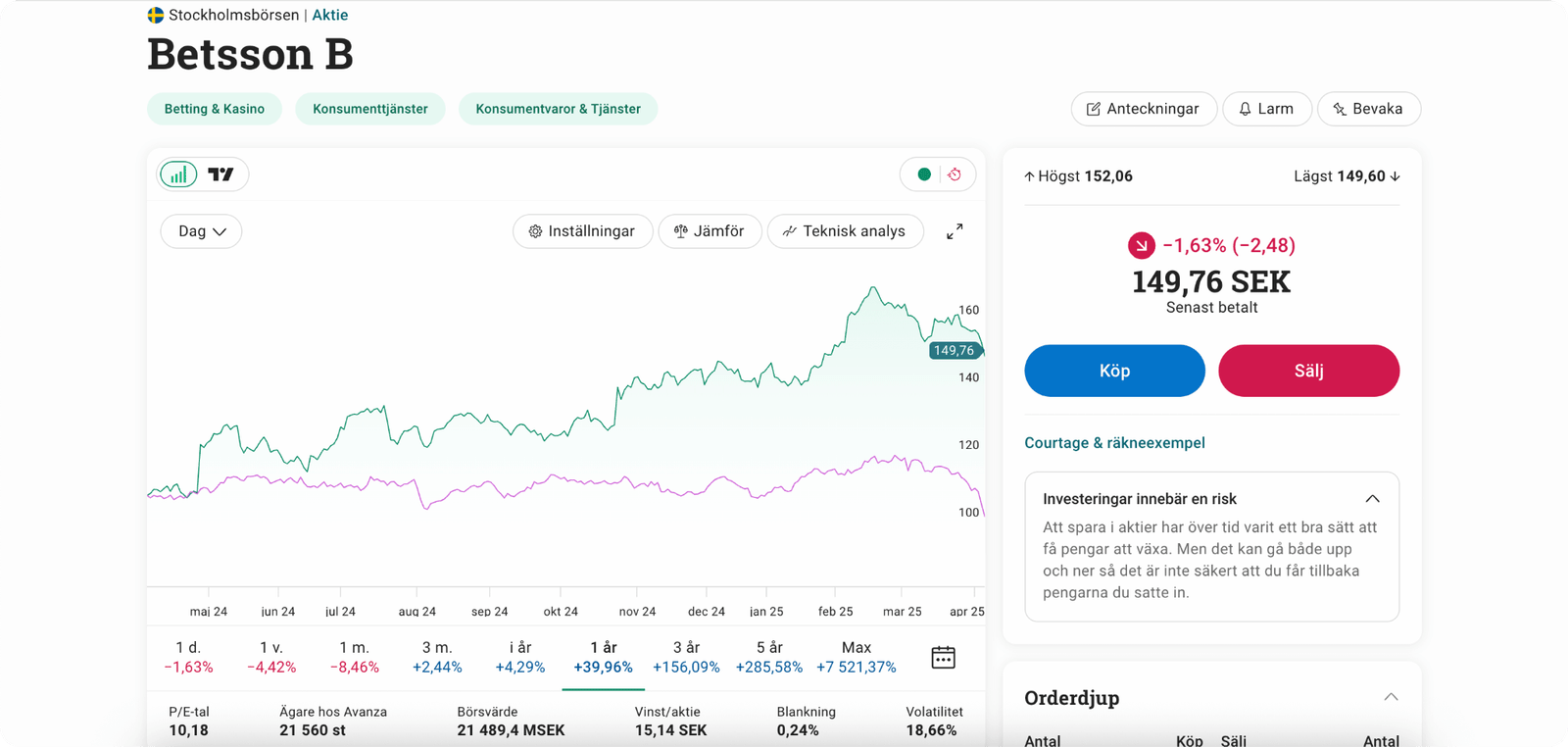Select the 1 m. period tab
Screen dimensions: 1568x747
click(x=355, y=657)
